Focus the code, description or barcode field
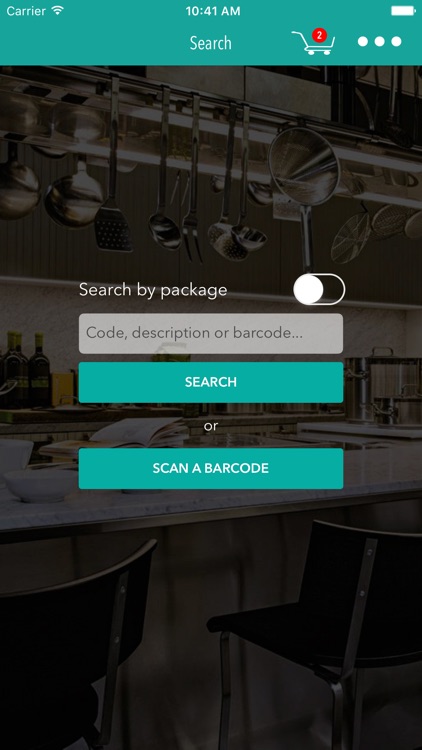This screenshot has width=422, height=750. 211,333
